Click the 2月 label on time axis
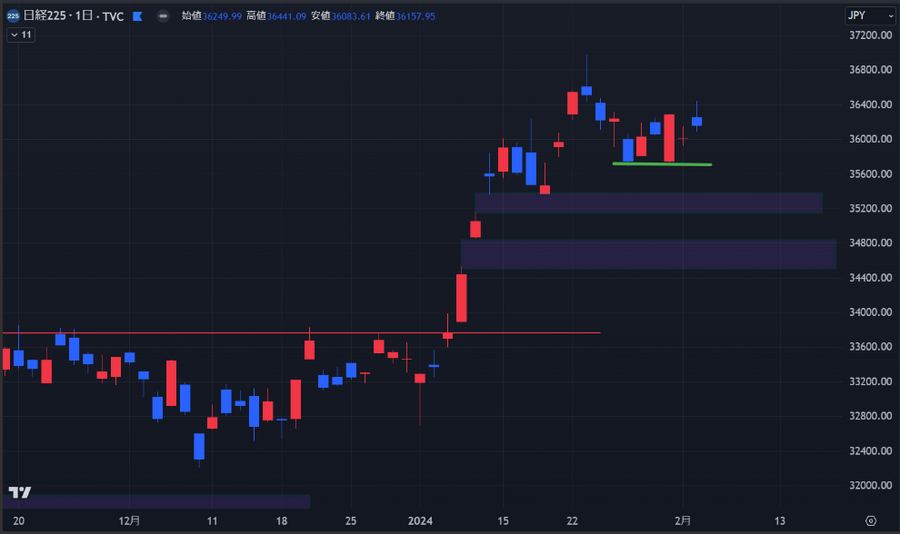Viewport: 900px width, 534px height. pyautogui.click(x=683, y=521)
